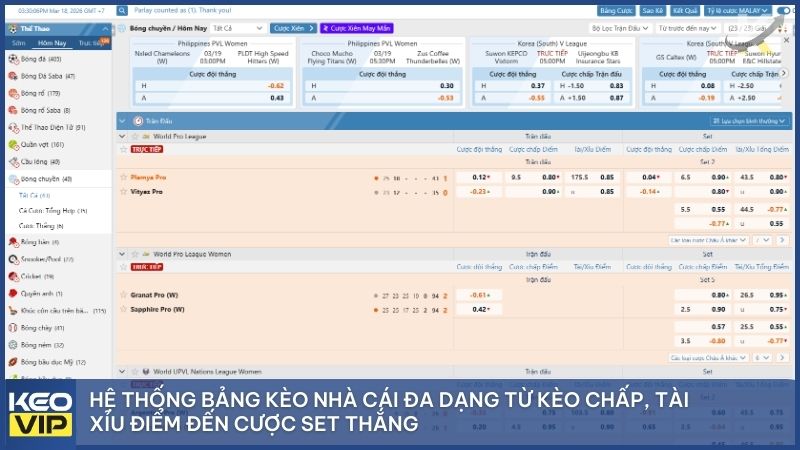Image resolution: width=800 pixels, height=450 pixels.
Task: Favorite World Pro League Women star
Action: point(135,254)
